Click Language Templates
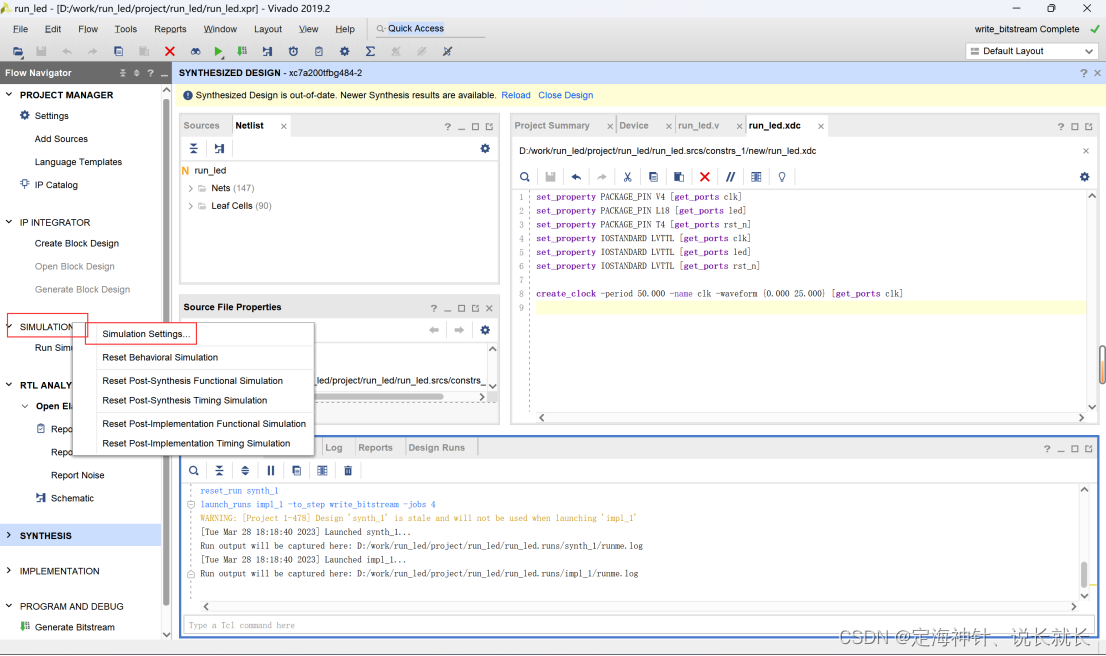This screenshot has height=656, width=1106. [78, 162]
